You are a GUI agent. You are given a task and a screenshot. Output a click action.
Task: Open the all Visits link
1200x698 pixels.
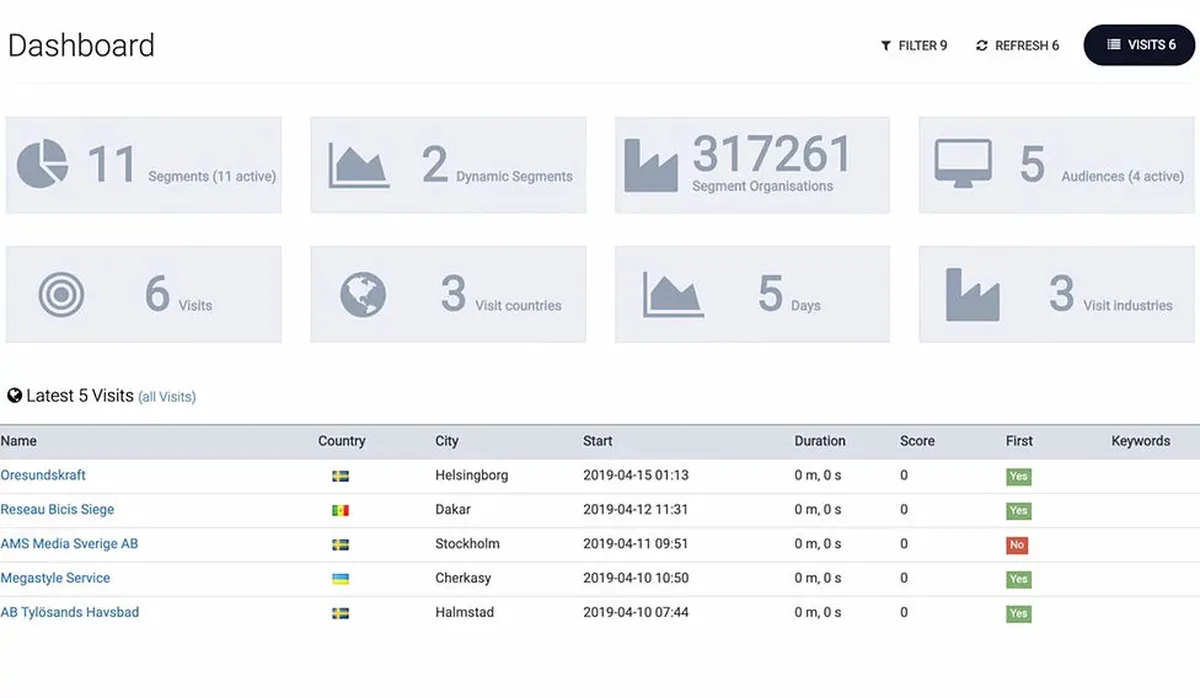coord(167,397)
